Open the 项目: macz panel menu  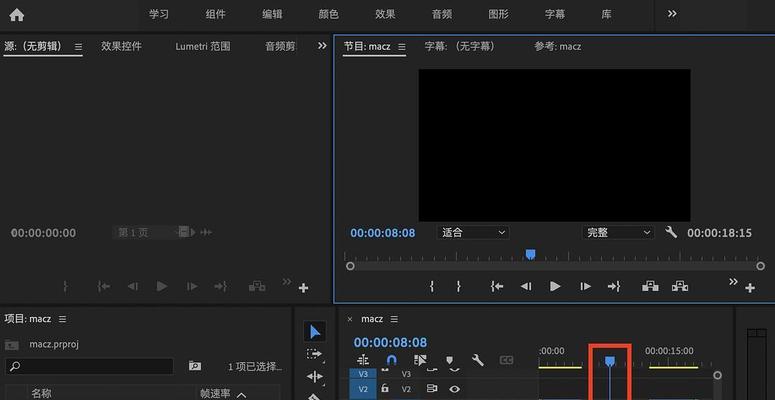tap(62, 319)
